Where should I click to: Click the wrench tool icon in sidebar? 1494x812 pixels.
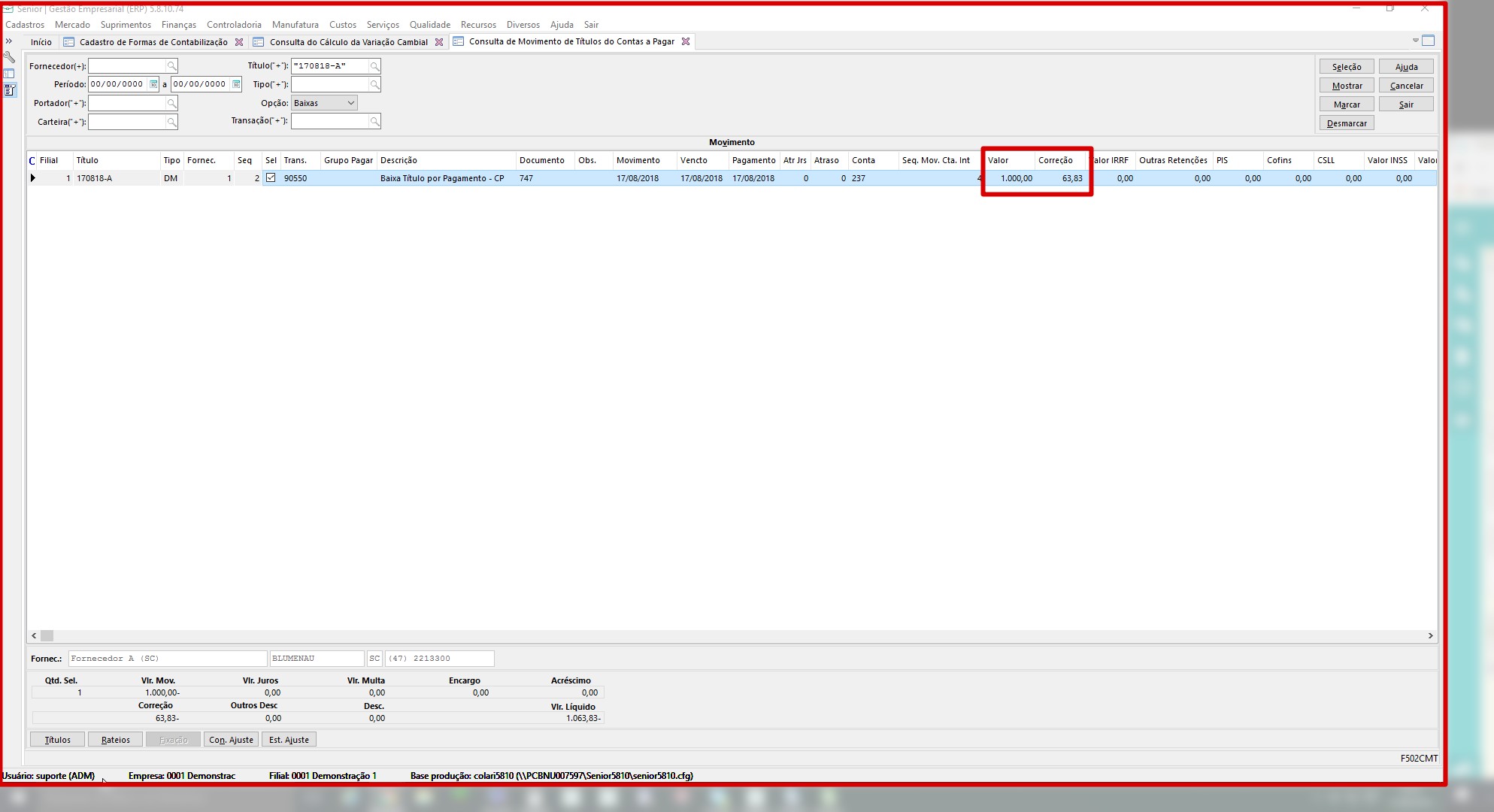[9, 57]
